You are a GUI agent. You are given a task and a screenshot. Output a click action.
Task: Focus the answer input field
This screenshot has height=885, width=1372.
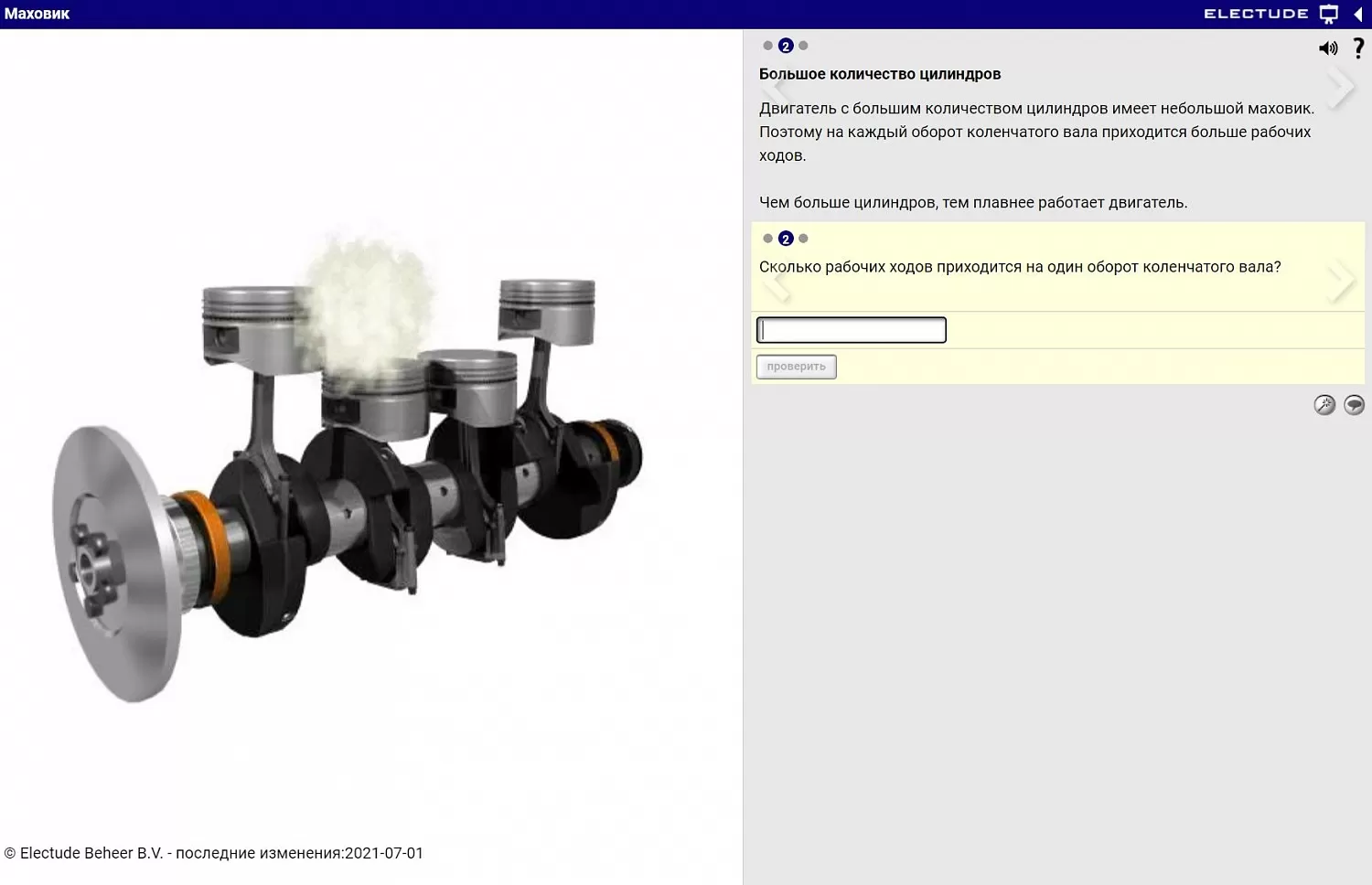coord(852,330)
